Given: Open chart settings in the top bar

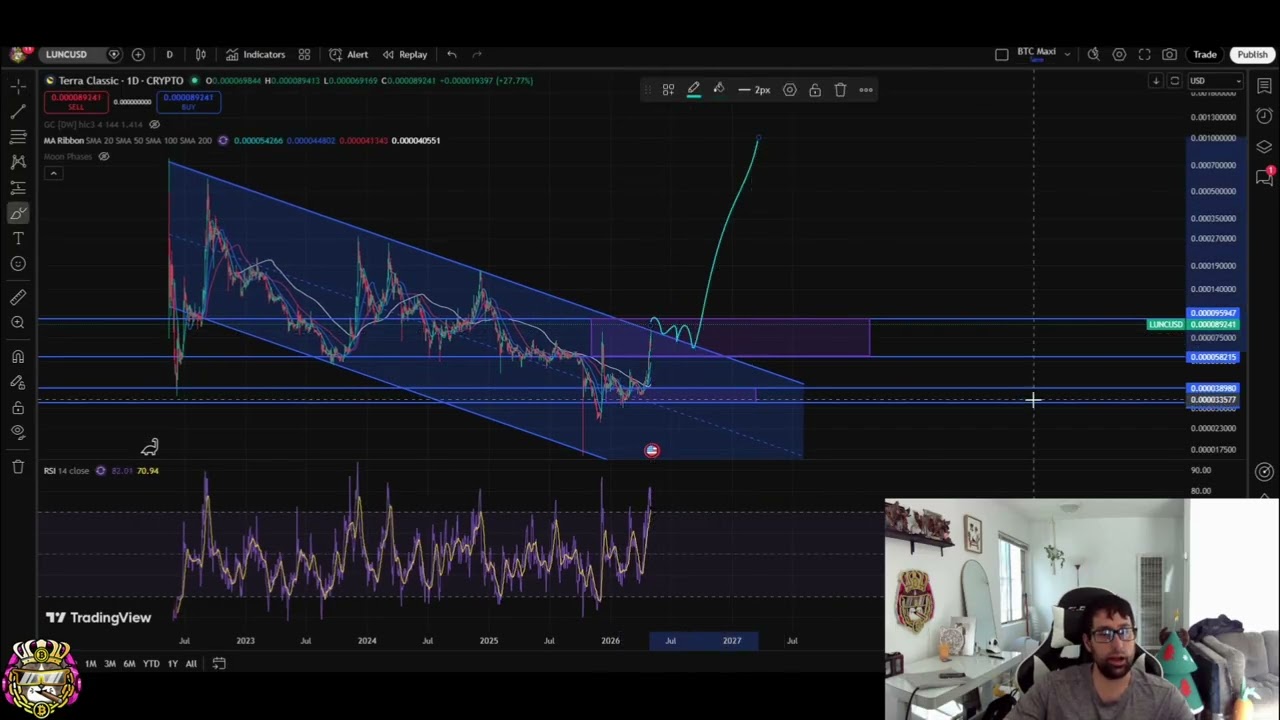Looking at the screenshot, I should click(x=1119, y=54).
